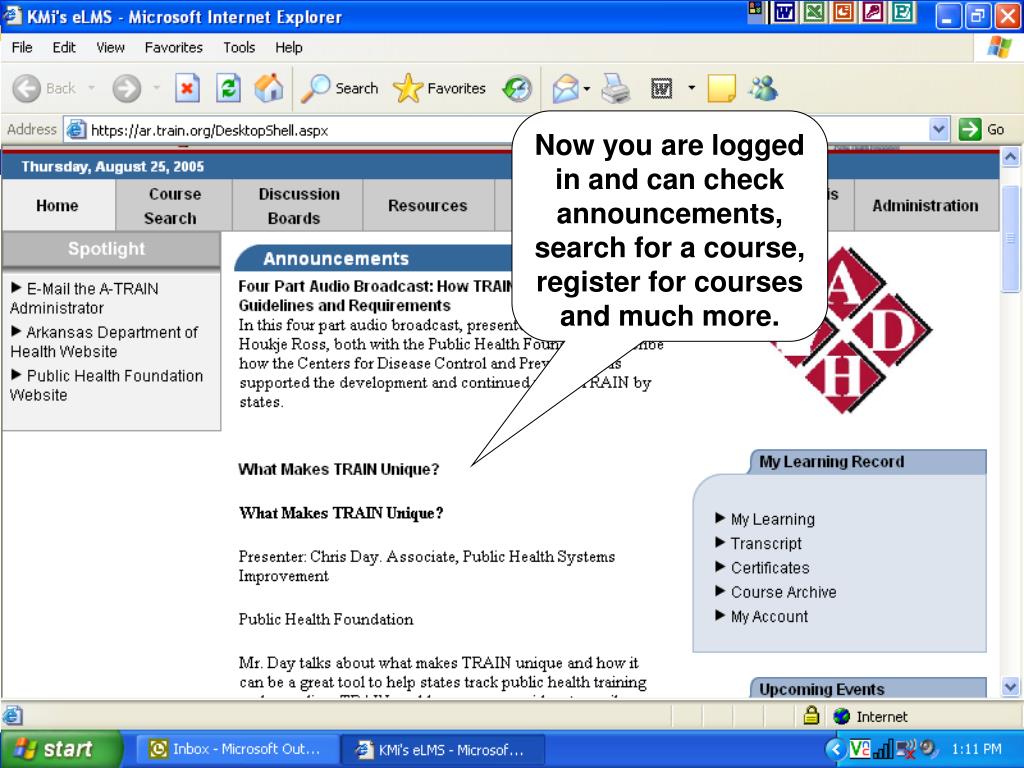
Task: Click the Mail envelope icon
Action: (x=566, y=88)
